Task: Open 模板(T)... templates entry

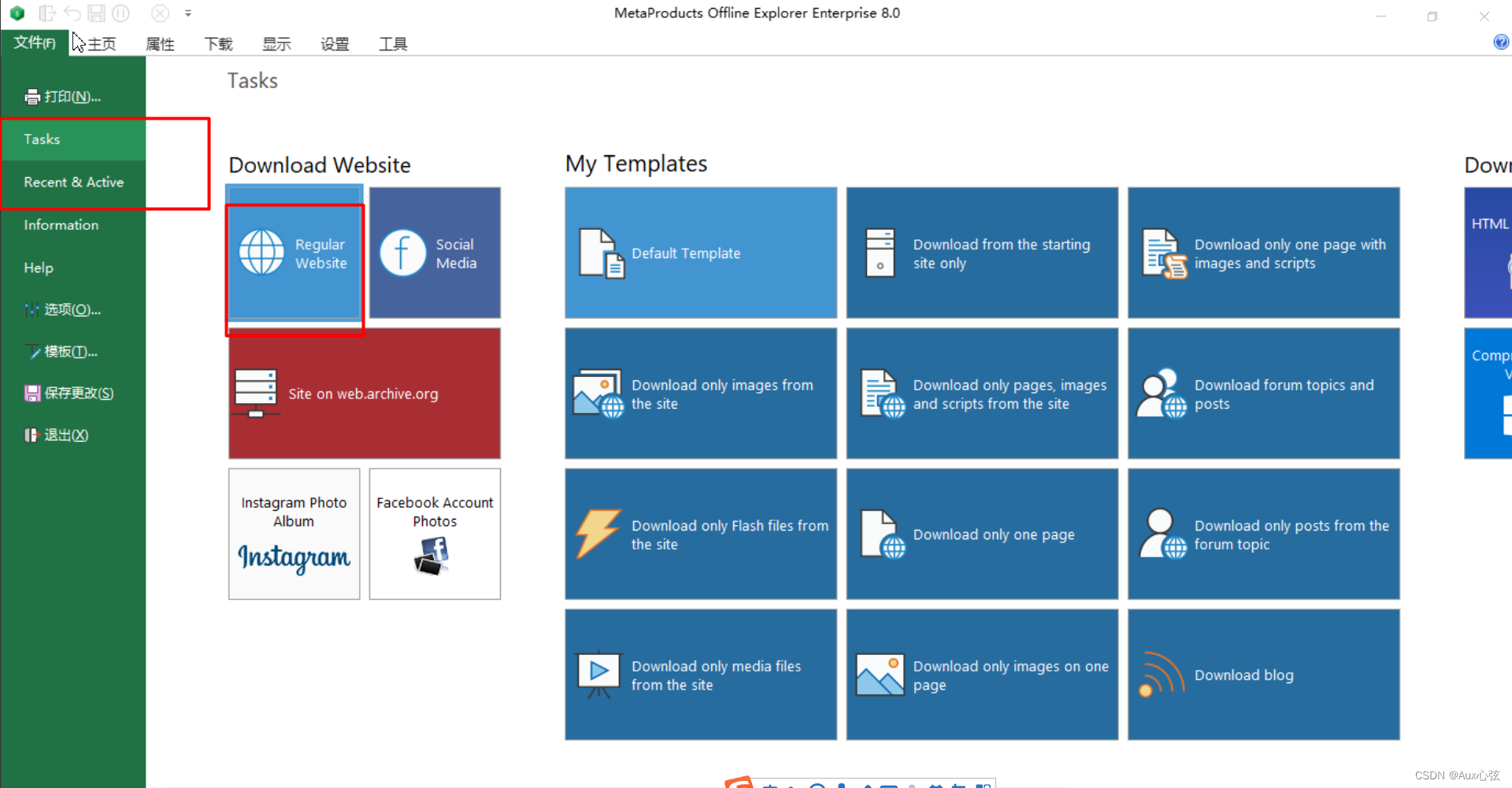Action: click(x=73, y=351)
